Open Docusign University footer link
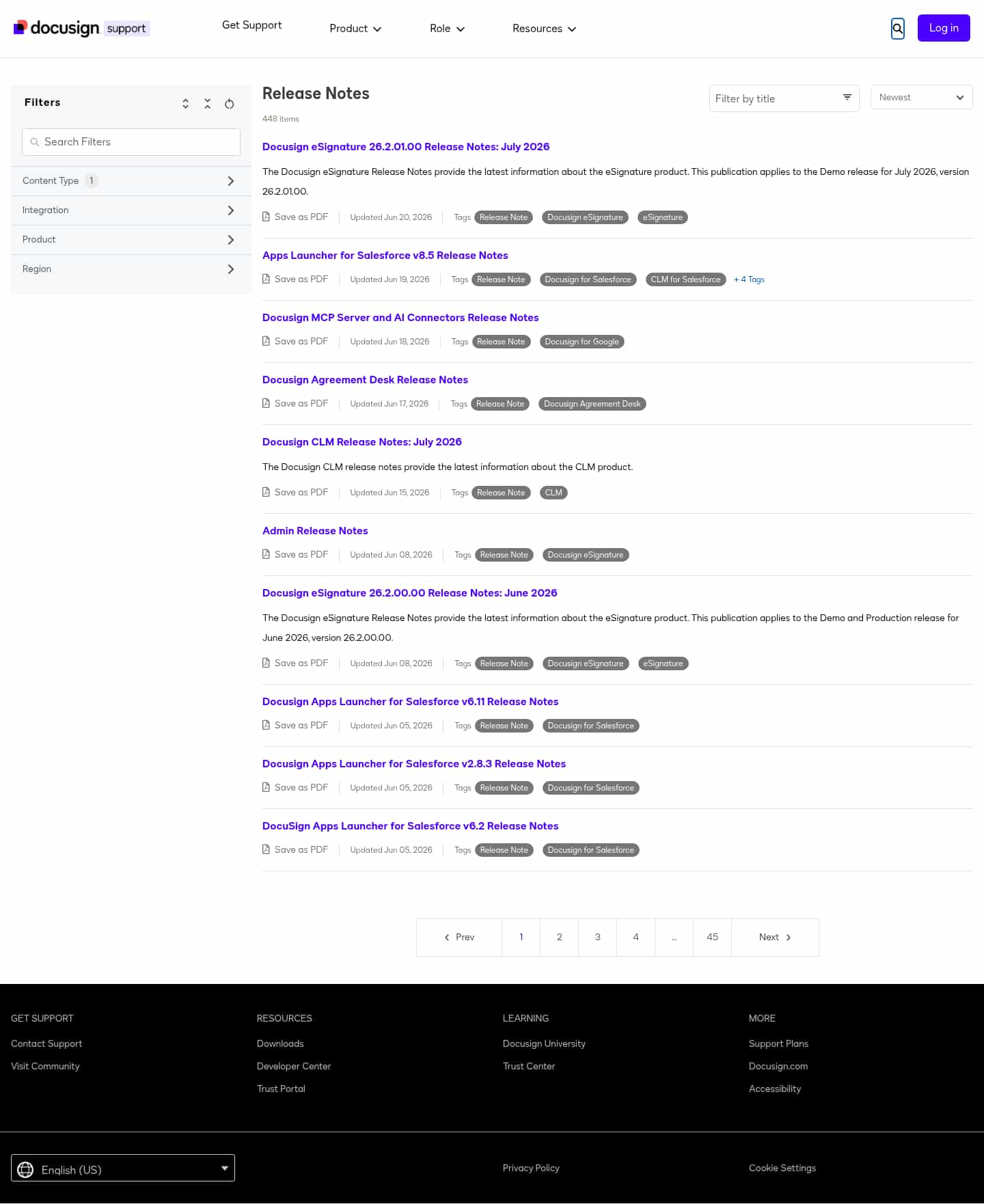 544,1044
